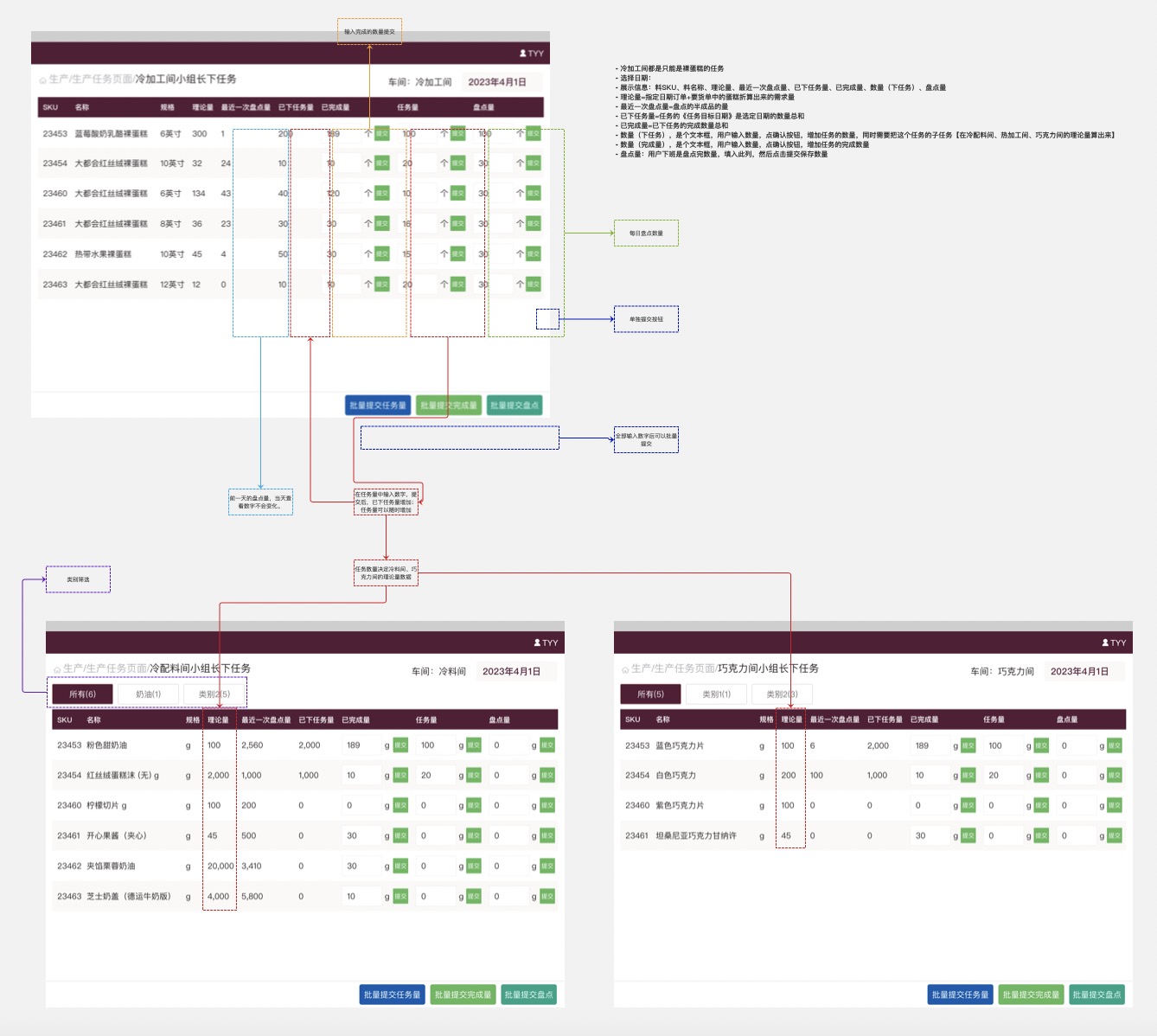Click TYY user icon in 冷配料间 panel
The image size is (1157, 1036).
[x=538, y=643]
